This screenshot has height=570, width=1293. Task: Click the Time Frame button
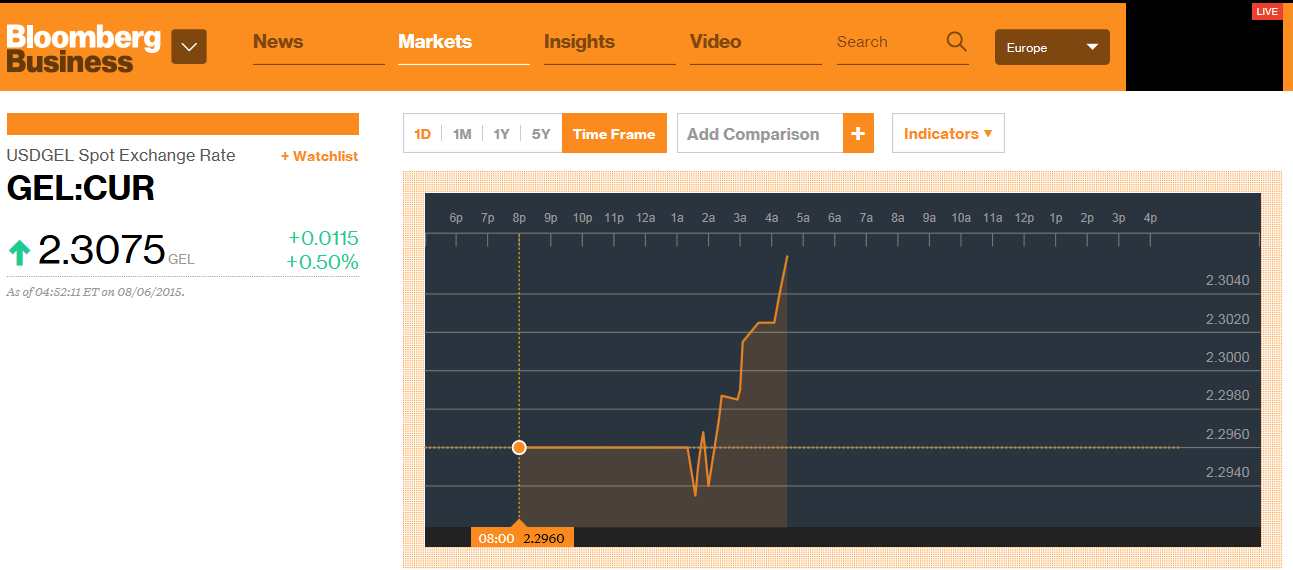(x=614, y=134)
